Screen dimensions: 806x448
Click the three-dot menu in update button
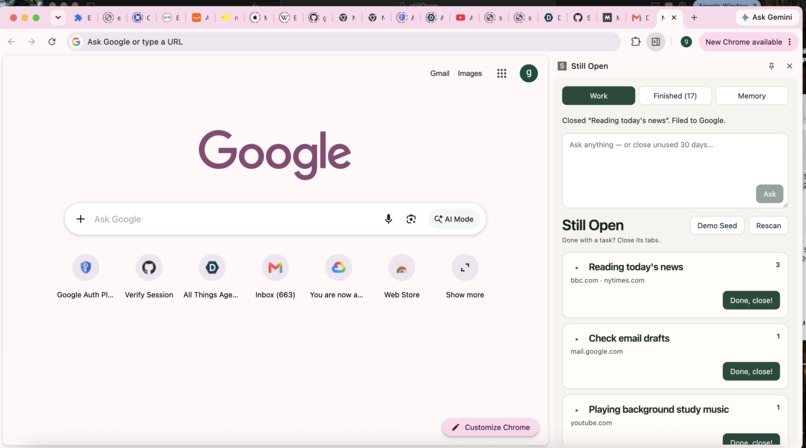pyautogui.click(x=790, y=42)
